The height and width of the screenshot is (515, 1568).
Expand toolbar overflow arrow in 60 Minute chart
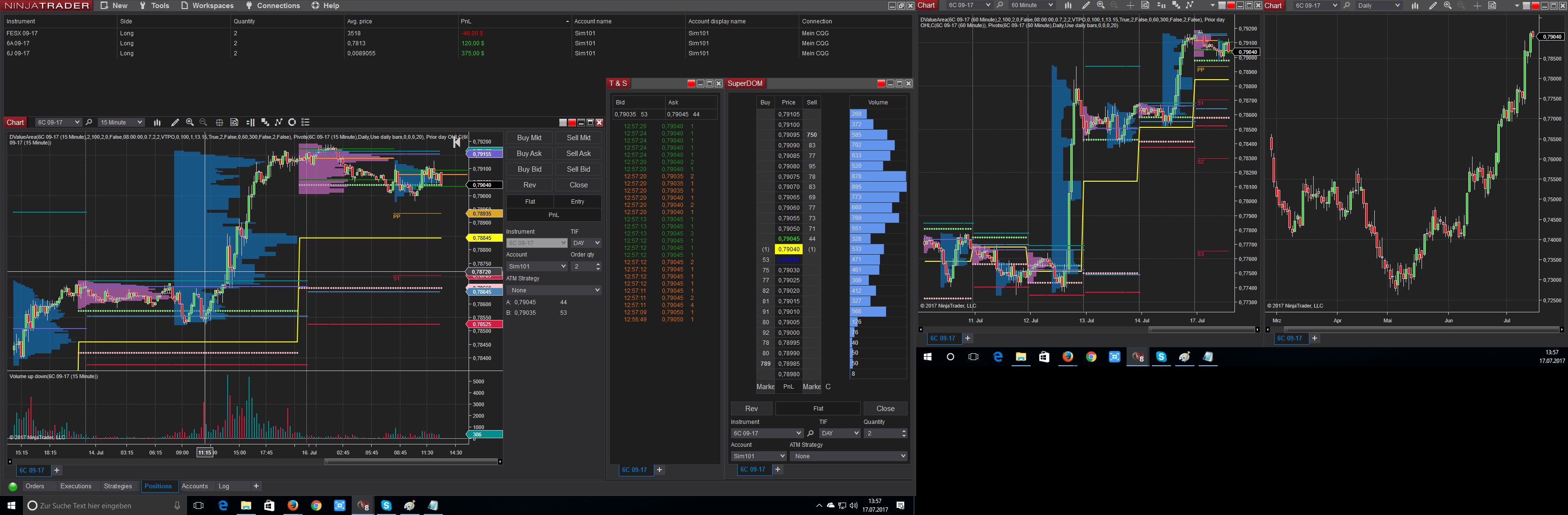(1212, 5)
